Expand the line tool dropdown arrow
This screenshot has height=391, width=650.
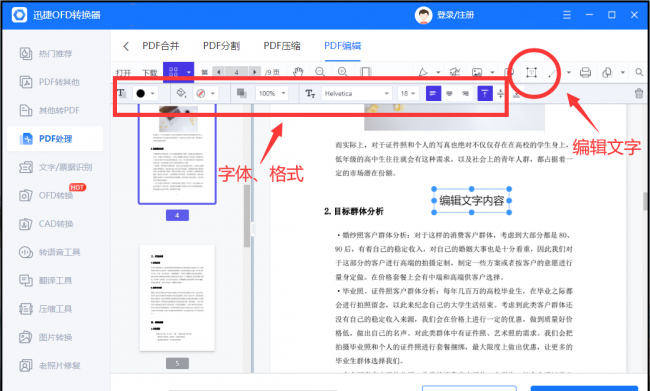tap(569, 73)
